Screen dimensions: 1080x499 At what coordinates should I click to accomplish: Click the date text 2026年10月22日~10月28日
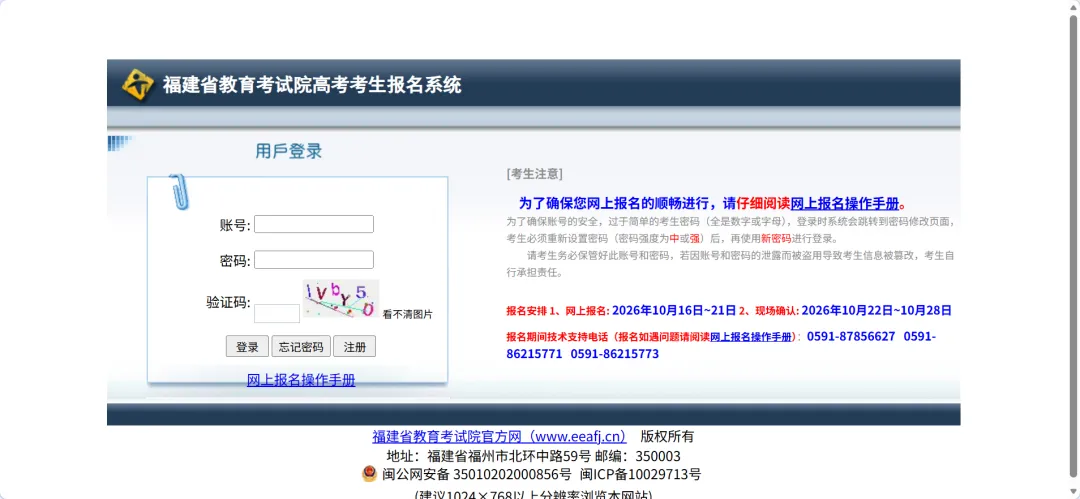877,310
